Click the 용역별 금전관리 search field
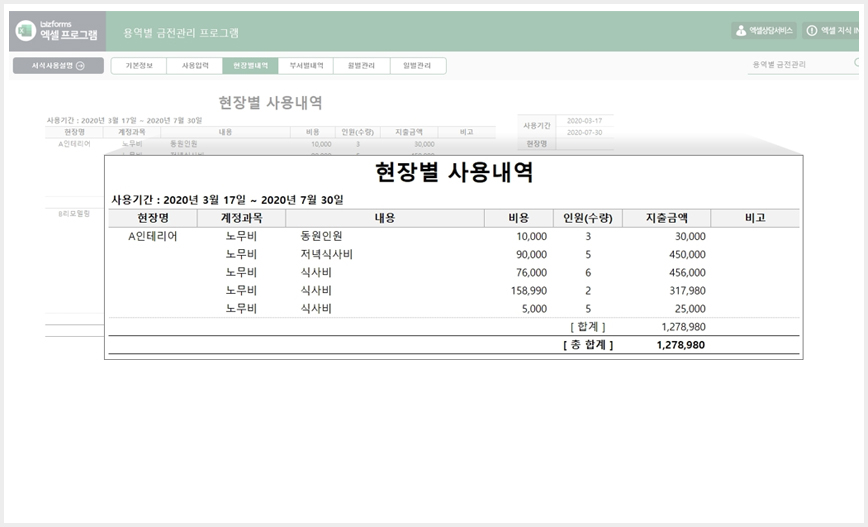This screenshot has height=527, width=868. (803, 65)
